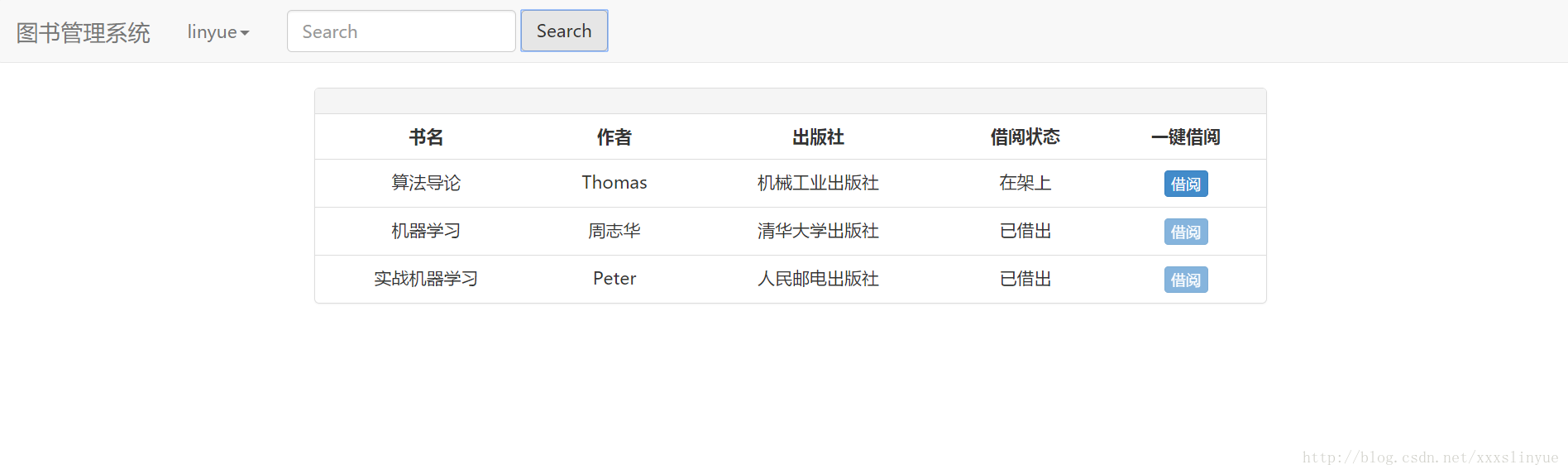Borrow 算法导论 with 借阅 button
The width and height of the screenshot is (1568, 474).
click(1186, 184)
